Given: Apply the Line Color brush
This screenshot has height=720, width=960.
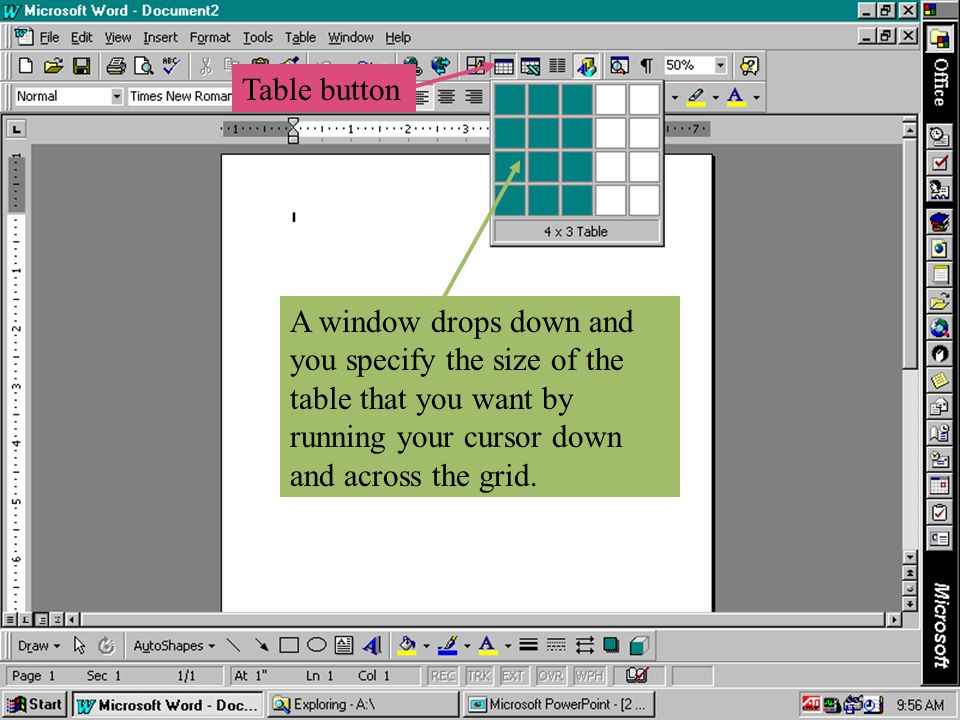Looking at the screenshot, I should (449, 645).
